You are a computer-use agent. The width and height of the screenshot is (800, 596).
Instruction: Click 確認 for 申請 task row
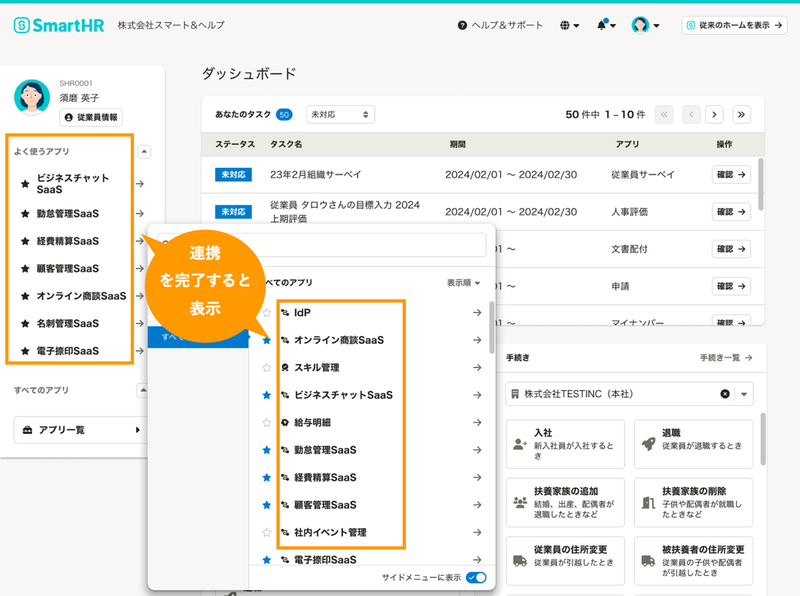point(731,286)
